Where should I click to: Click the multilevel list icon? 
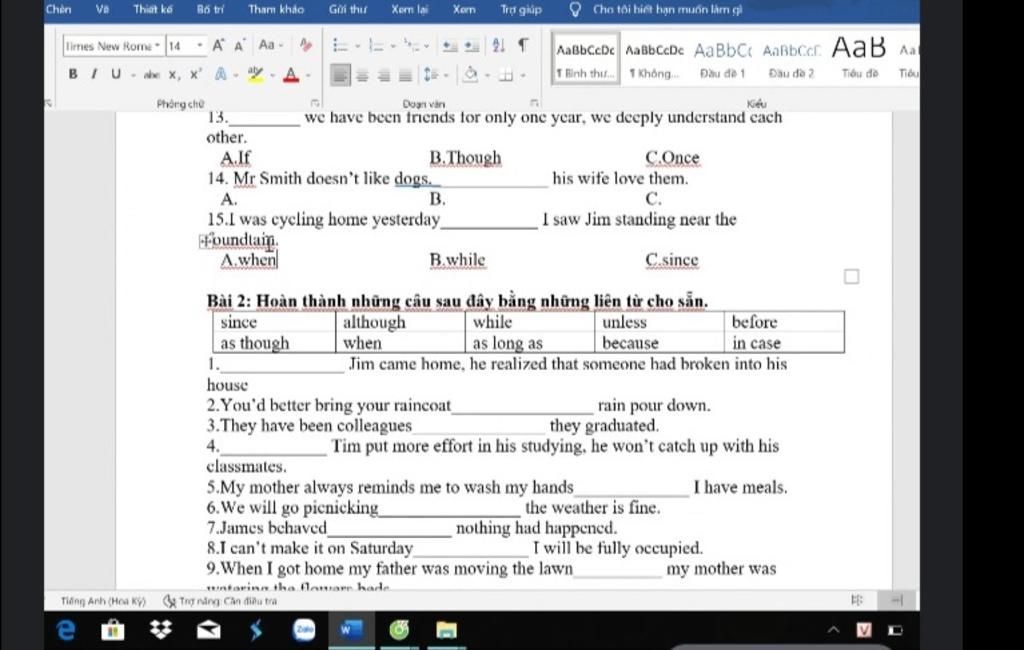(411, 45)
